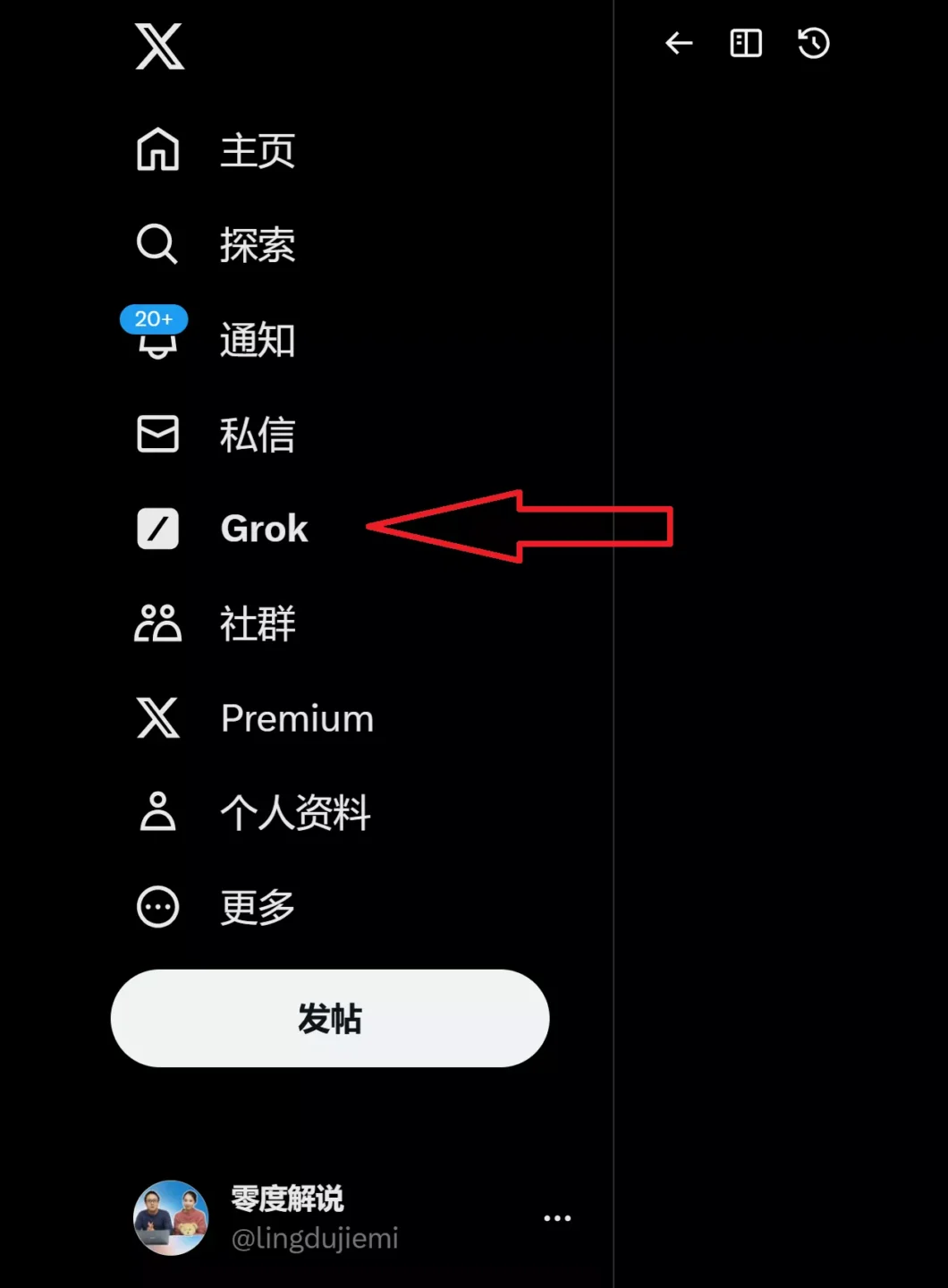
Task: Toggle the split panel layout icon
Action: (x=746, y=43)
